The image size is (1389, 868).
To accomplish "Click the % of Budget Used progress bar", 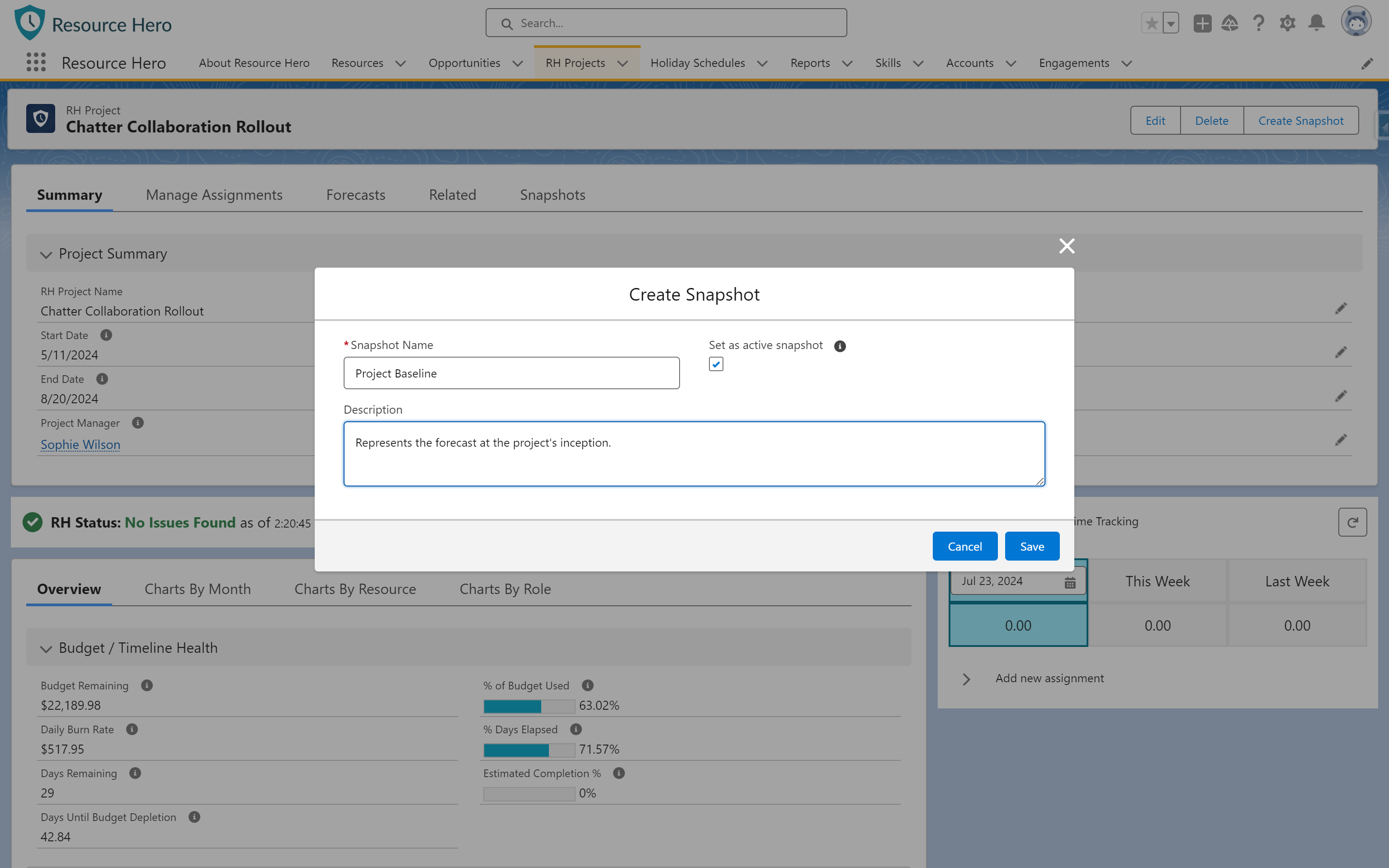I will 529,706.
